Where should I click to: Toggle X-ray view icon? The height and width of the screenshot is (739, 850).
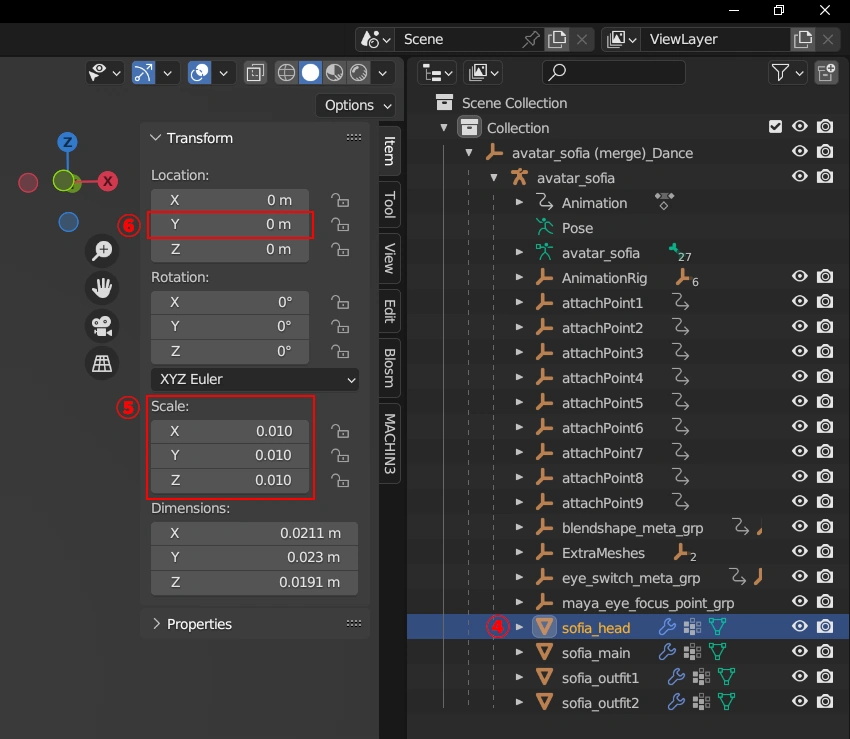click(255, 73)
